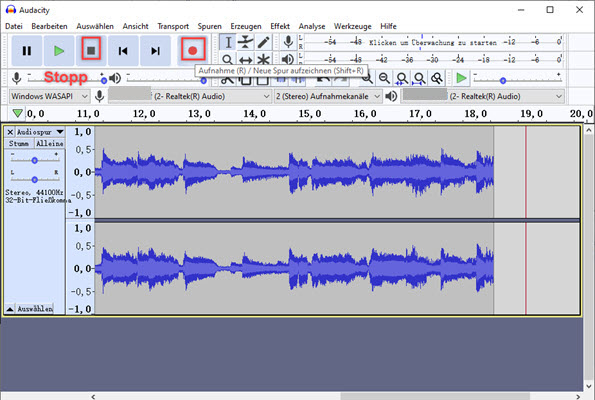Screen dimensions: 595x400
Task: Open the Hilfe menu
Action: (388, 26)
